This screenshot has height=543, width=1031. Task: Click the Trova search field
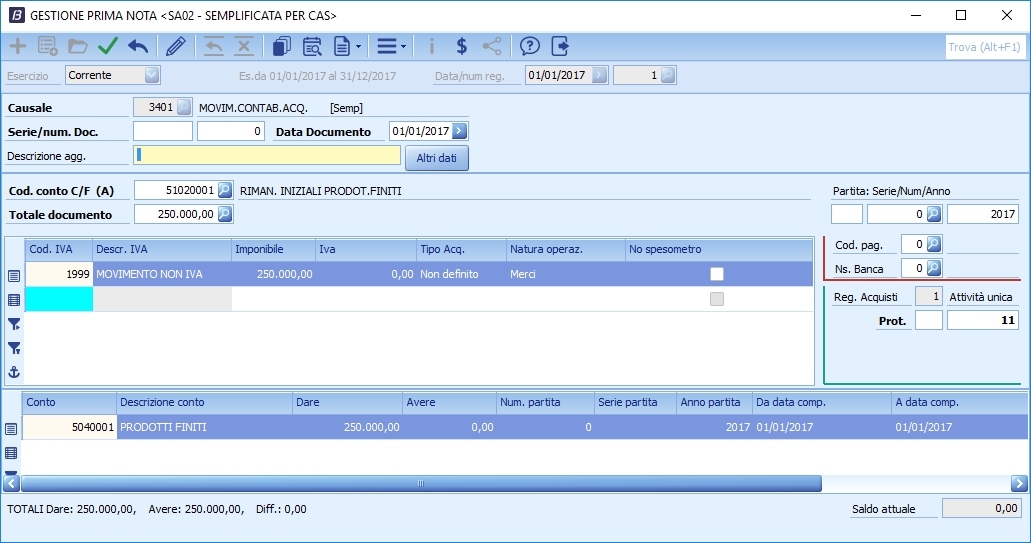(x=986, y=47)
